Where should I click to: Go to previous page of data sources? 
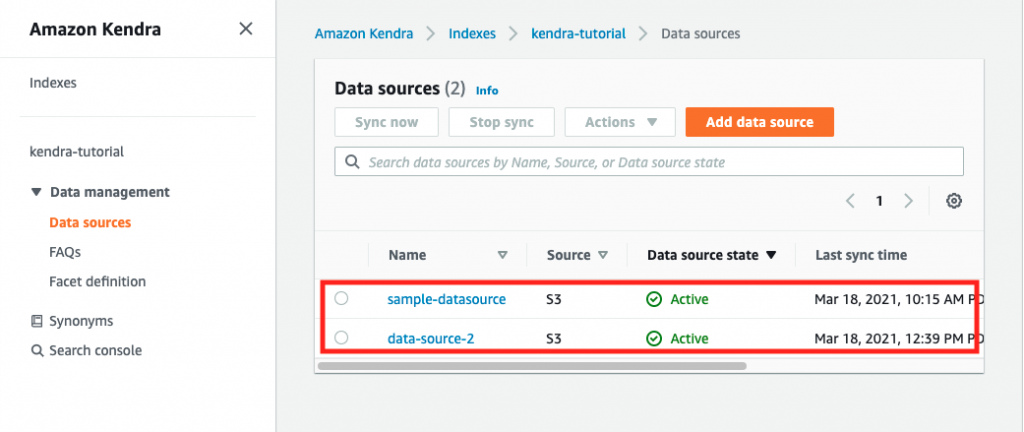pos(850,201)
